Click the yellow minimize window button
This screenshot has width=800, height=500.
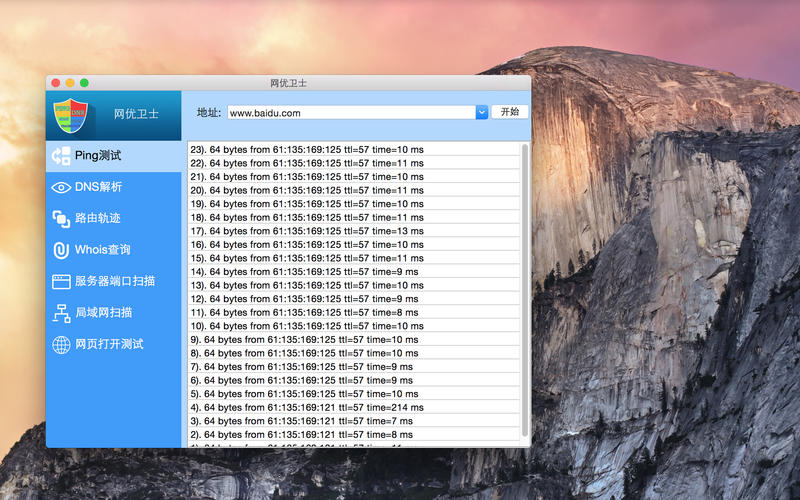click(70, 83)
